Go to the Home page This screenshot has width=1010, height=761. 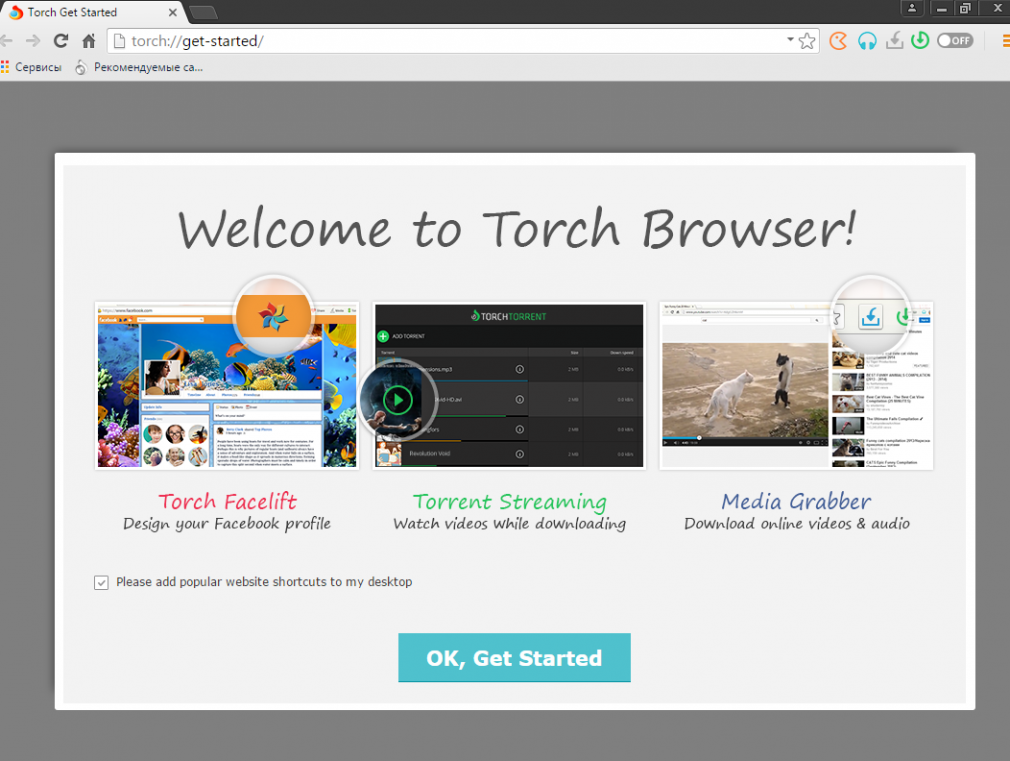89,41
